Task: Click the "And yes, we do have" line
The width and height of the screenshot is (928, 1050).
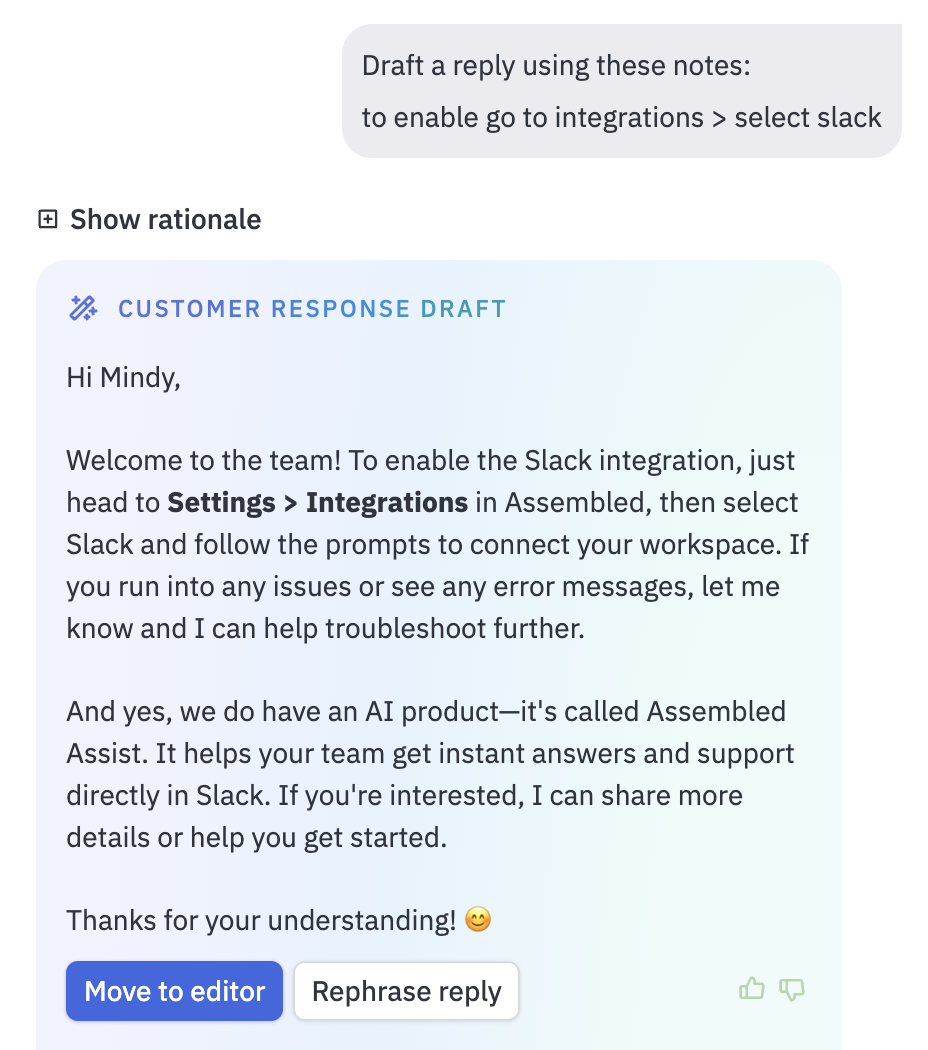Action: (x=426, y=711)
